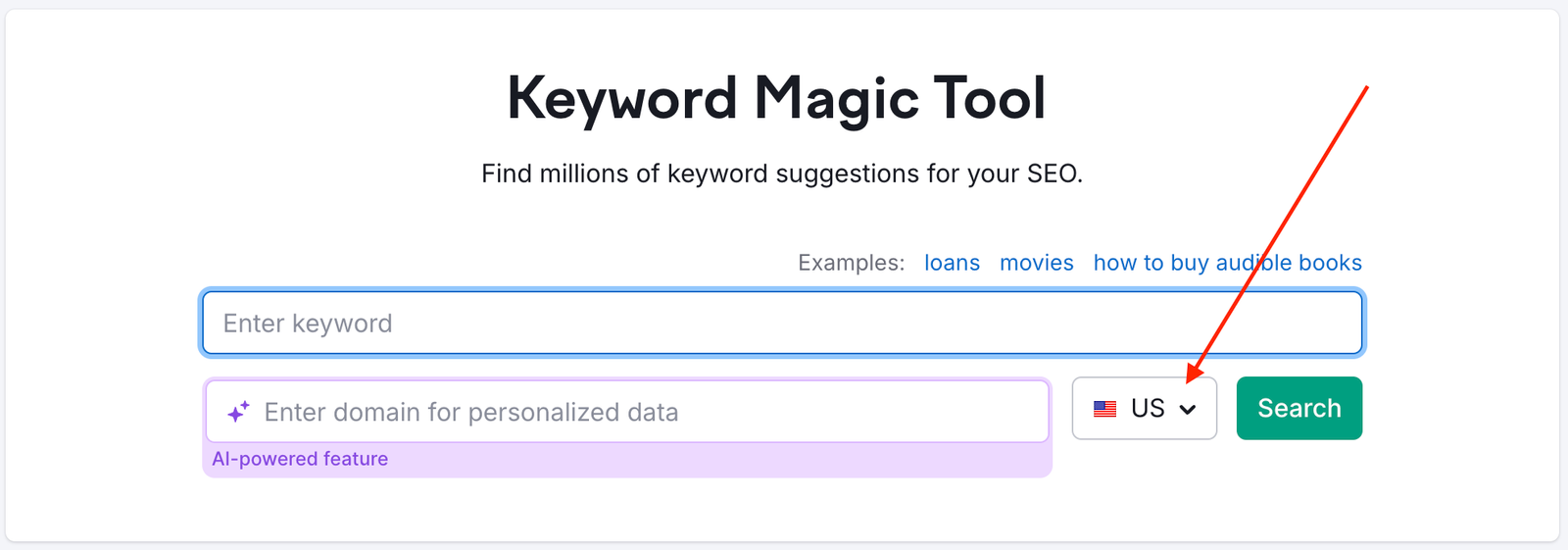1568x550 pixels.
Task: Focus the Enter keyword field
Action: click(782, 324)
